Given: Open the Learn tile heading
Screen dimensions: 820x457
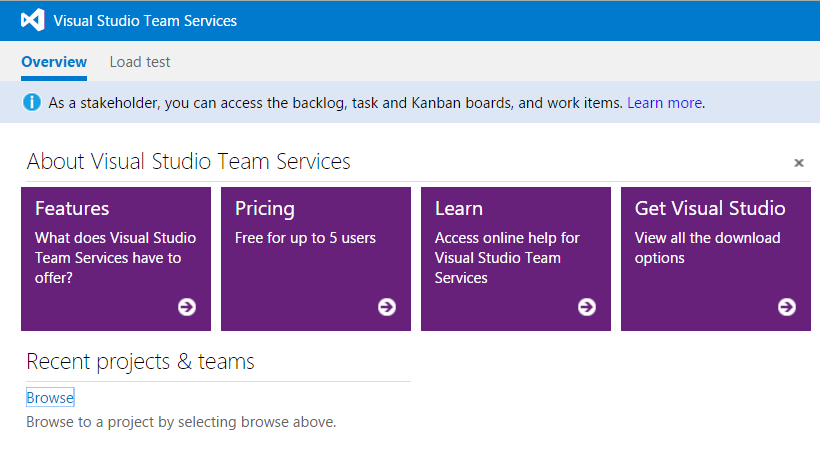Looking at the screenshot, I should [459, 208].
